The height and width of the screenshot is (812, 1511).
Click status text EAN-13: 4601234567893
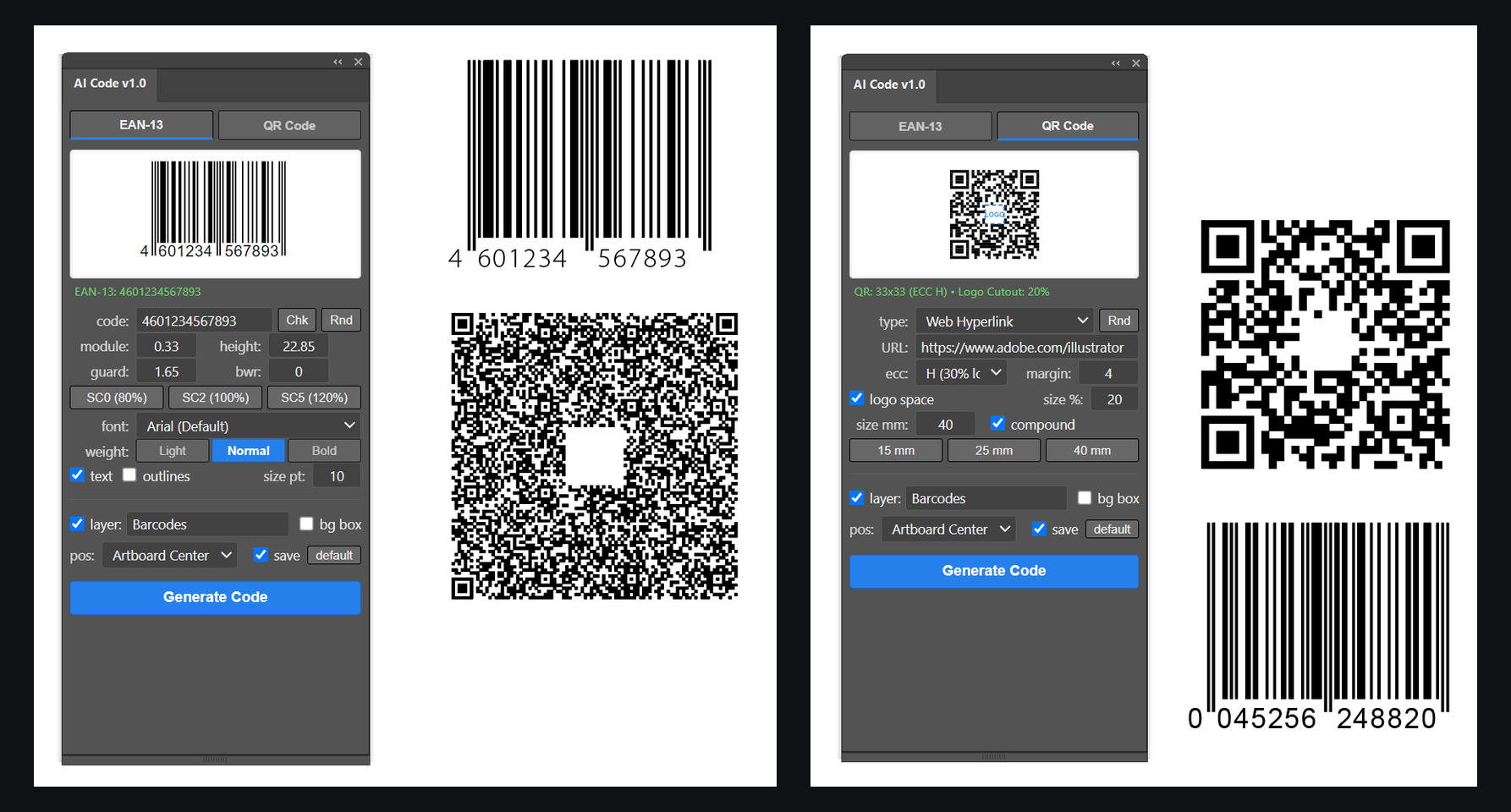click(138, 292)
